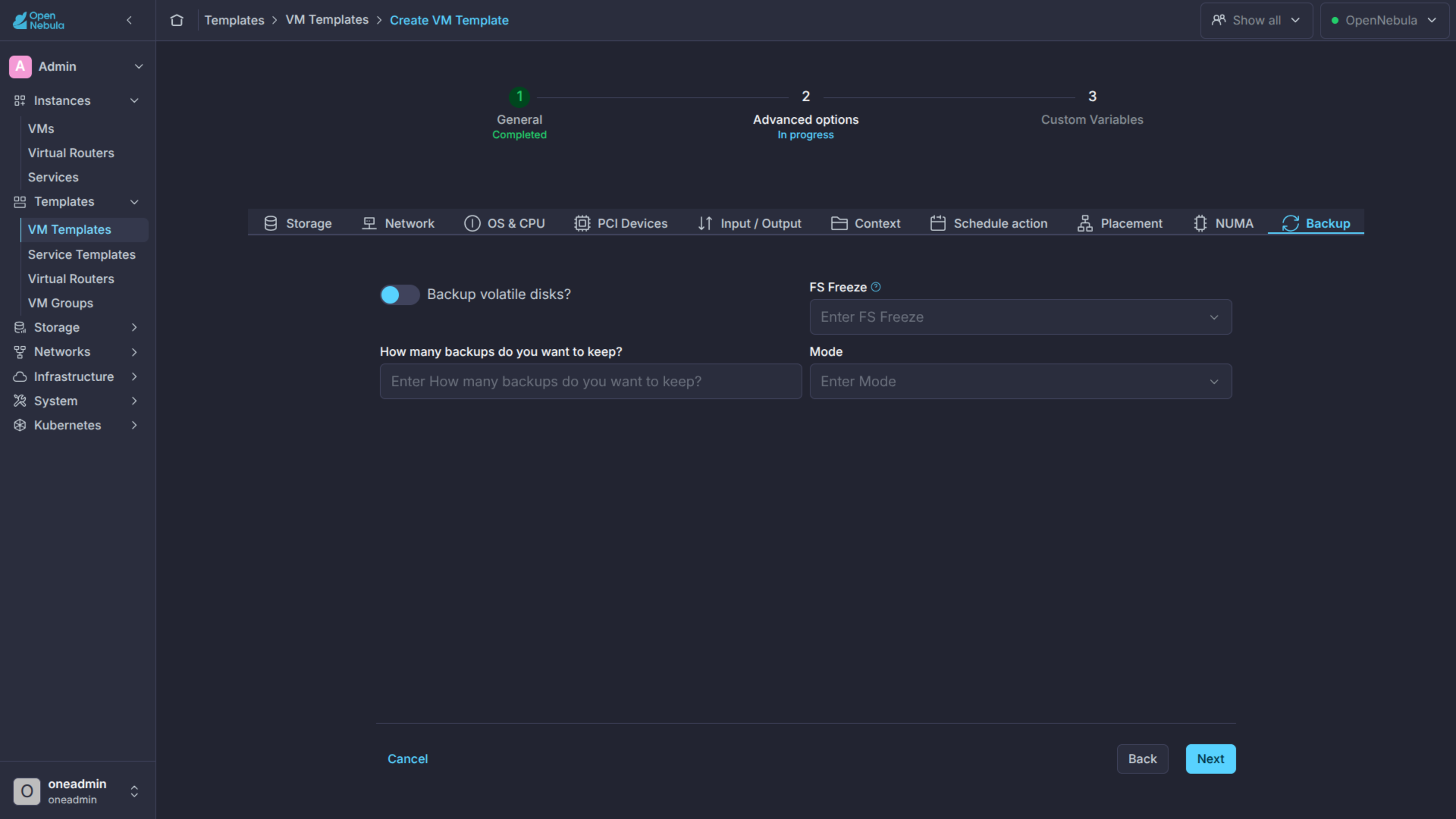Click the Storage database icon in sidebar
Viewport: 1456px width, 819px height.
click(x=20, y=327)
